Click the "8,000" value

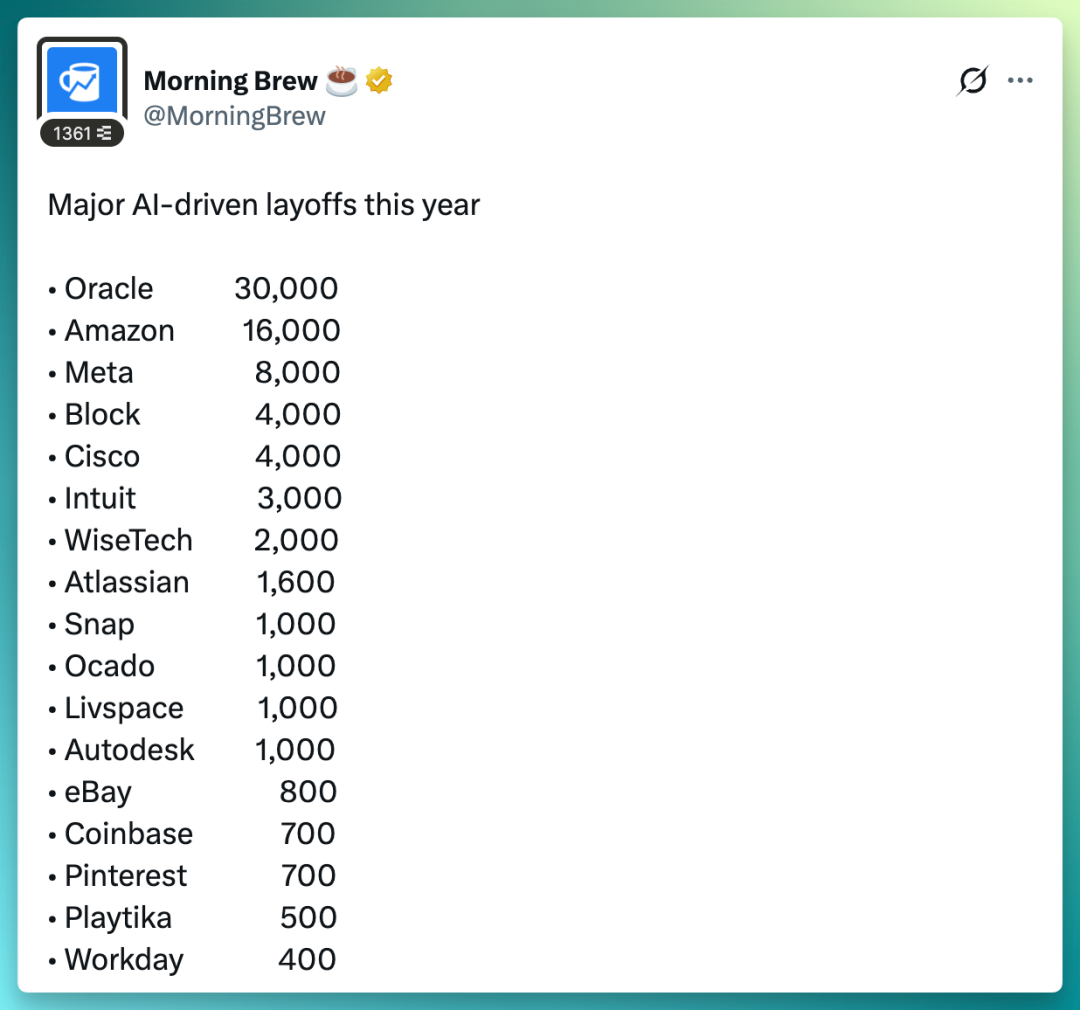[298, 373]
